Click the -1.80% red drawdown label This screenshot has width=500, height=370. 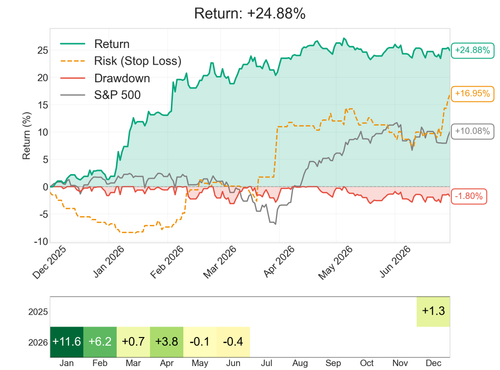[x=469, y=196]
